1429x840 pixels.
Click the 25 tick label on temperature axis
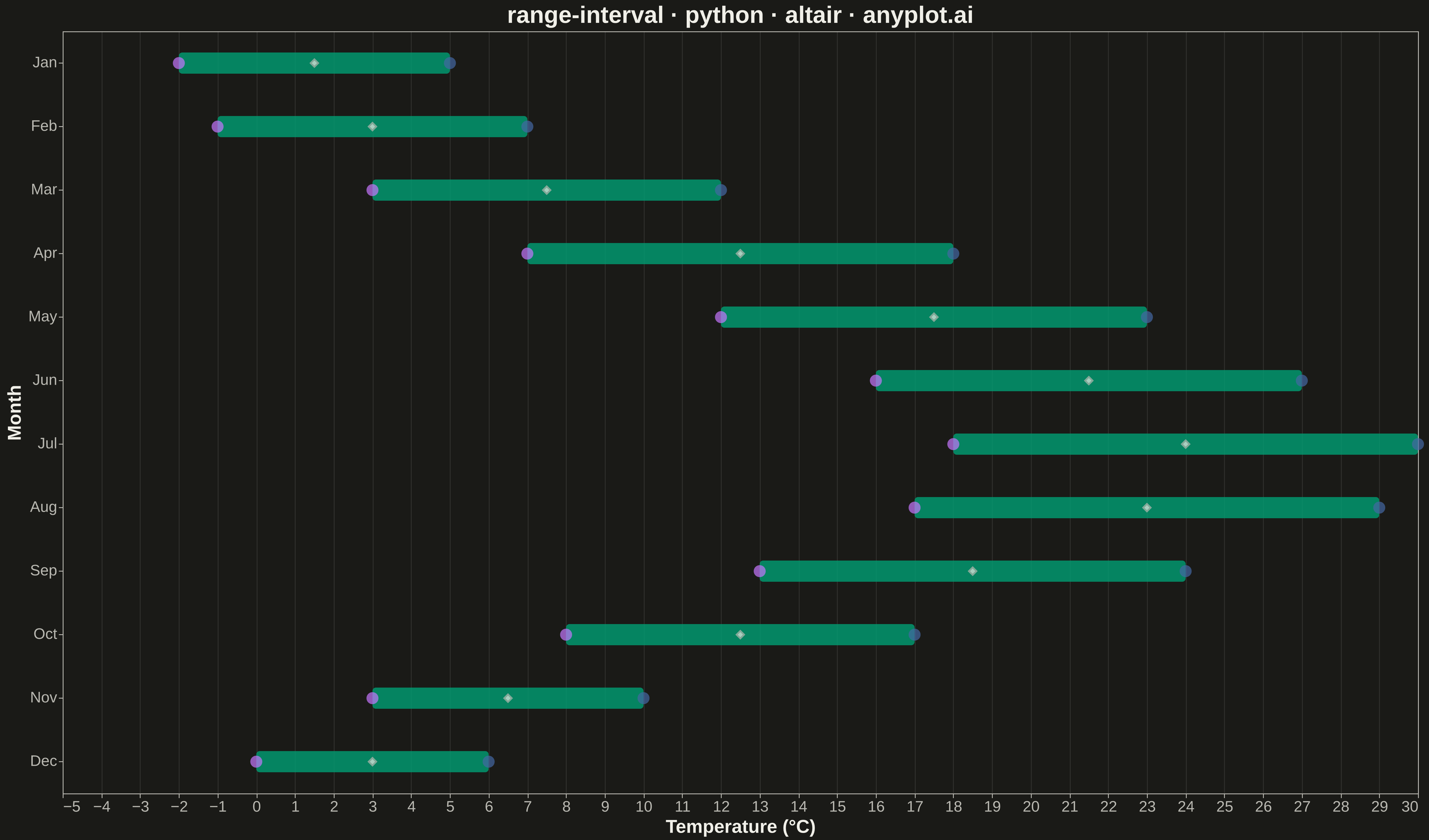pos(1224,807)
